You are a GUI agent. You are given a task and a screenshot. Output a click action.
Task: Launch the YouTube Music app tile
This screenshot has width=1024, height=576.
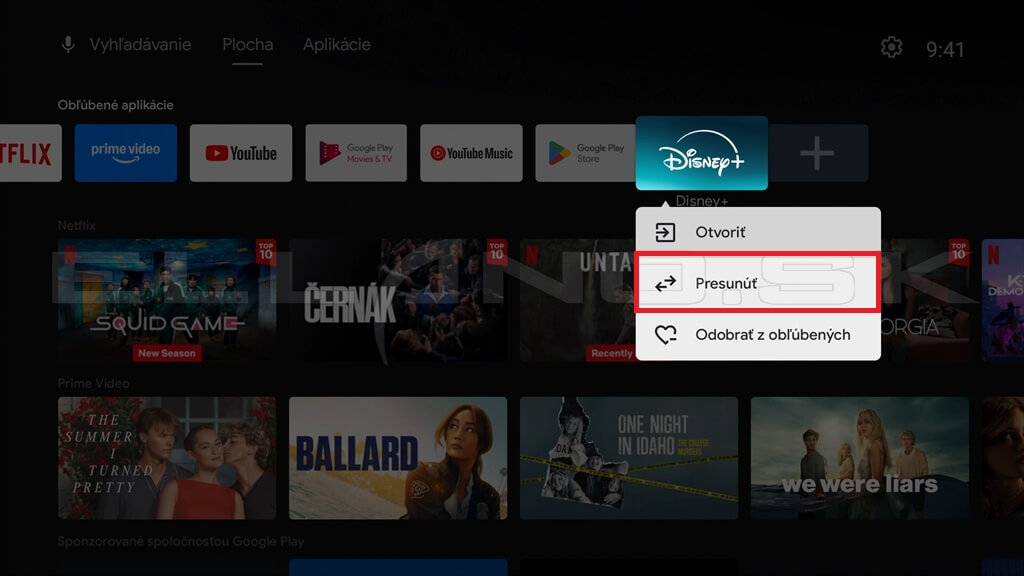pyautogui.click(x=471, y=153)
